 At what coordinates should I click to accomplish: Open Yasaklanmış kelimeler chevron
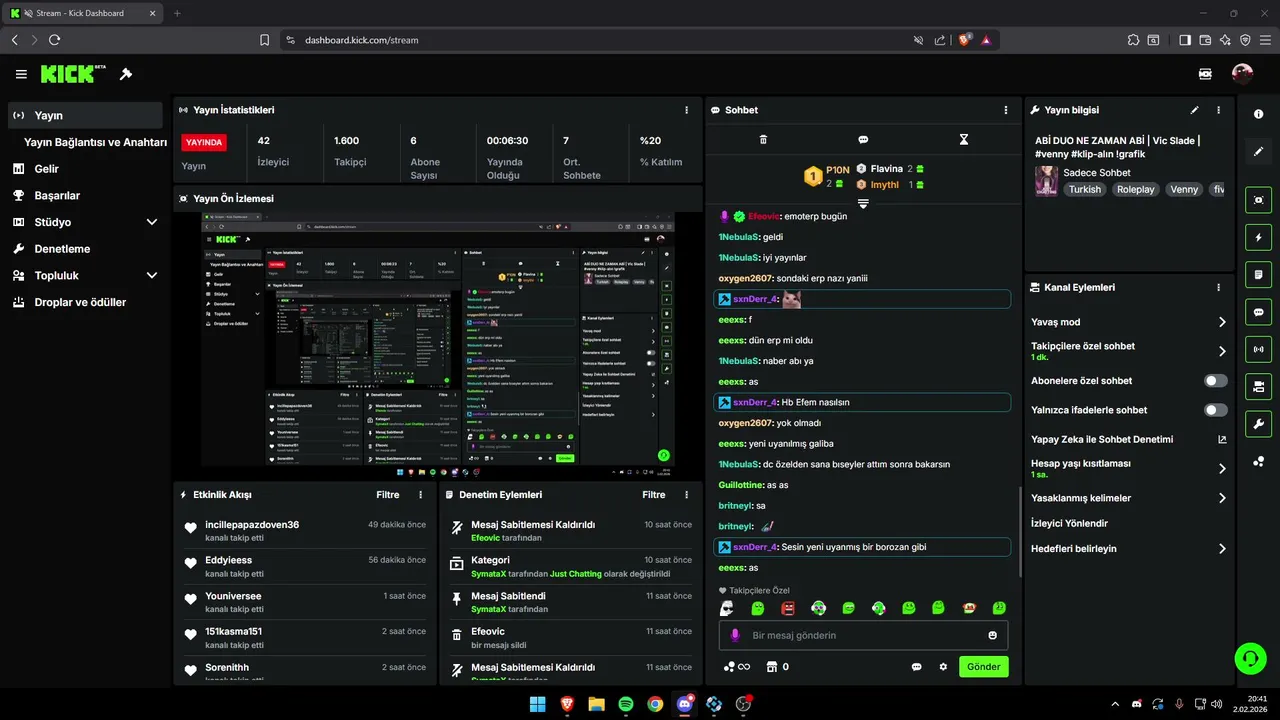(1222, 498)
